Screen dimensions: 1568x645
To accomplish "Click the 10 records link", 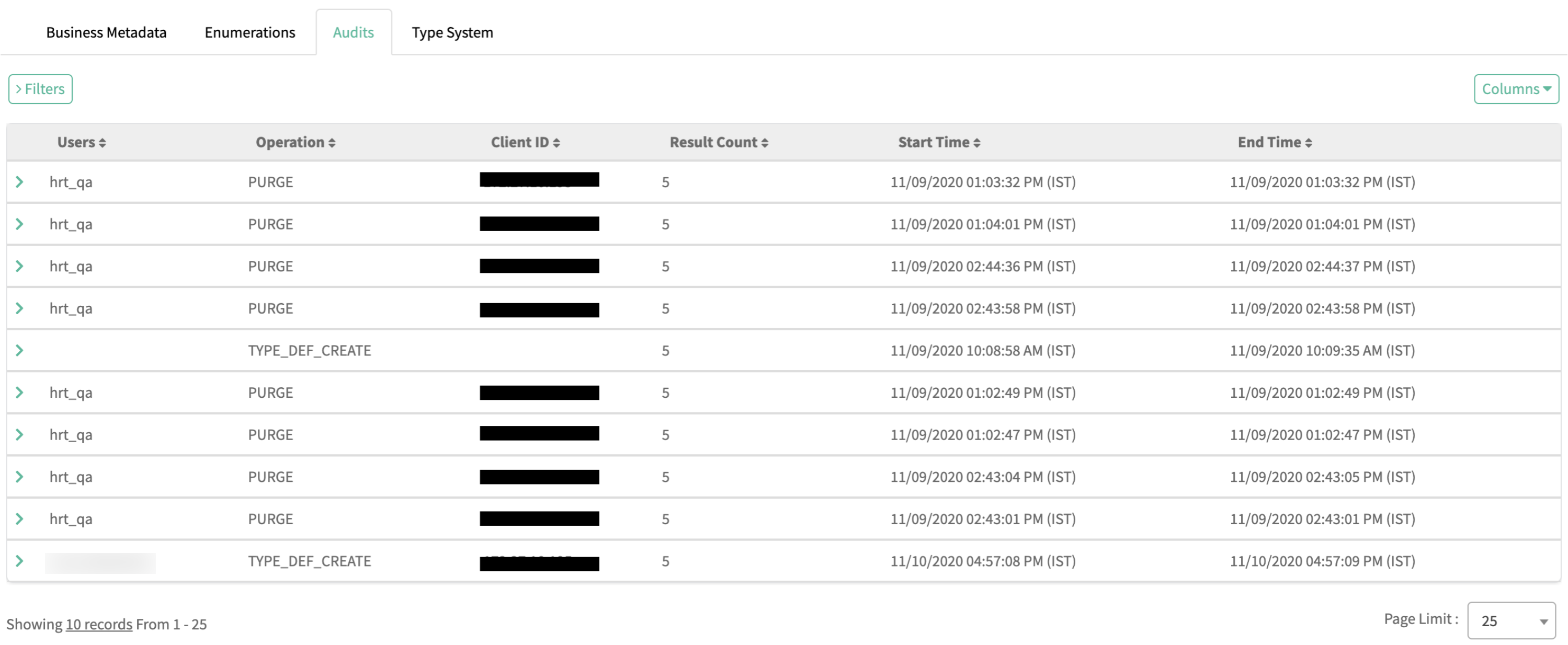I will click(99, 624).
